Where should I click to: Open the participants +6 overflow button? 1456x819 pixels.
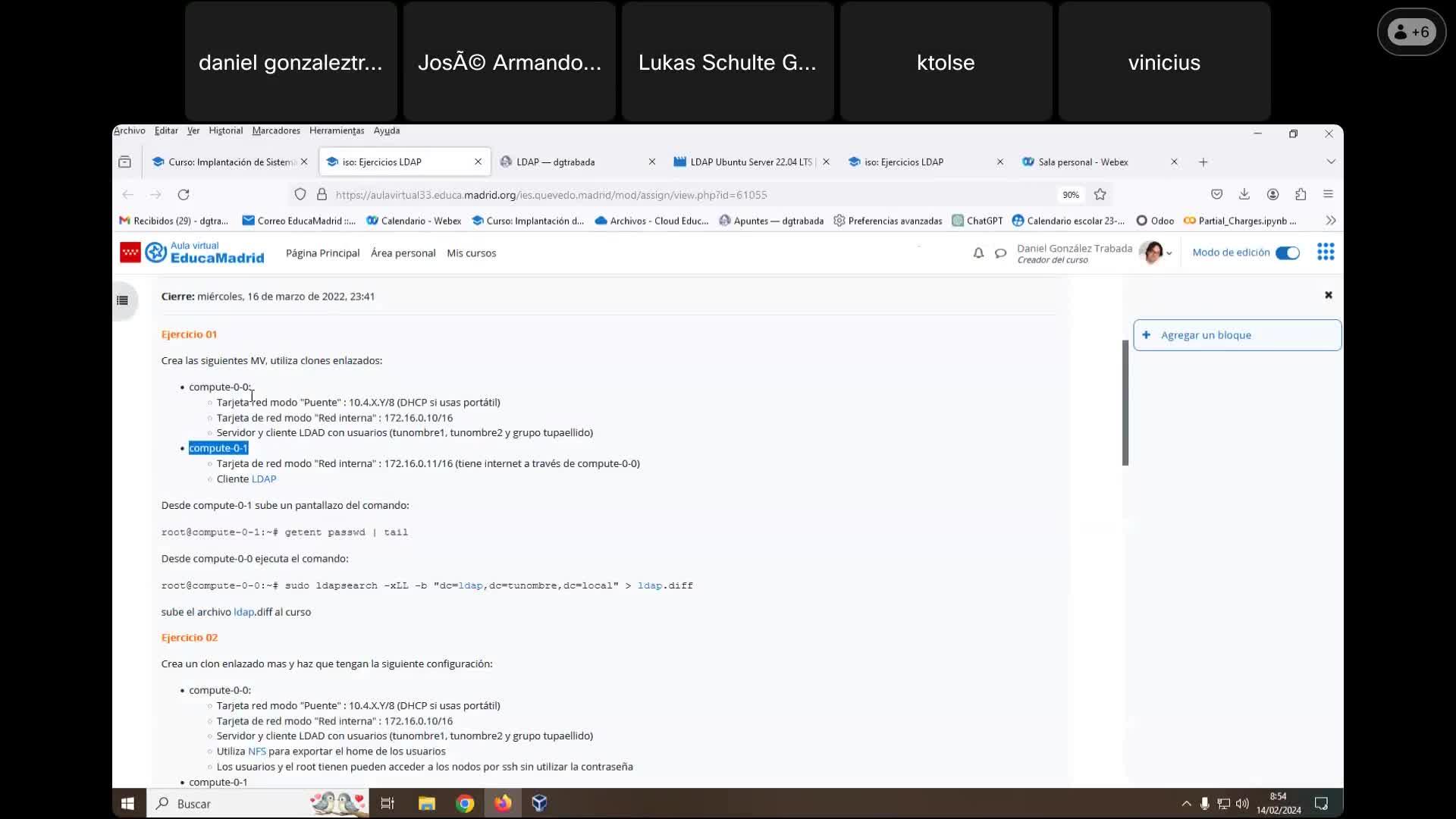[x=1411, y=32]
